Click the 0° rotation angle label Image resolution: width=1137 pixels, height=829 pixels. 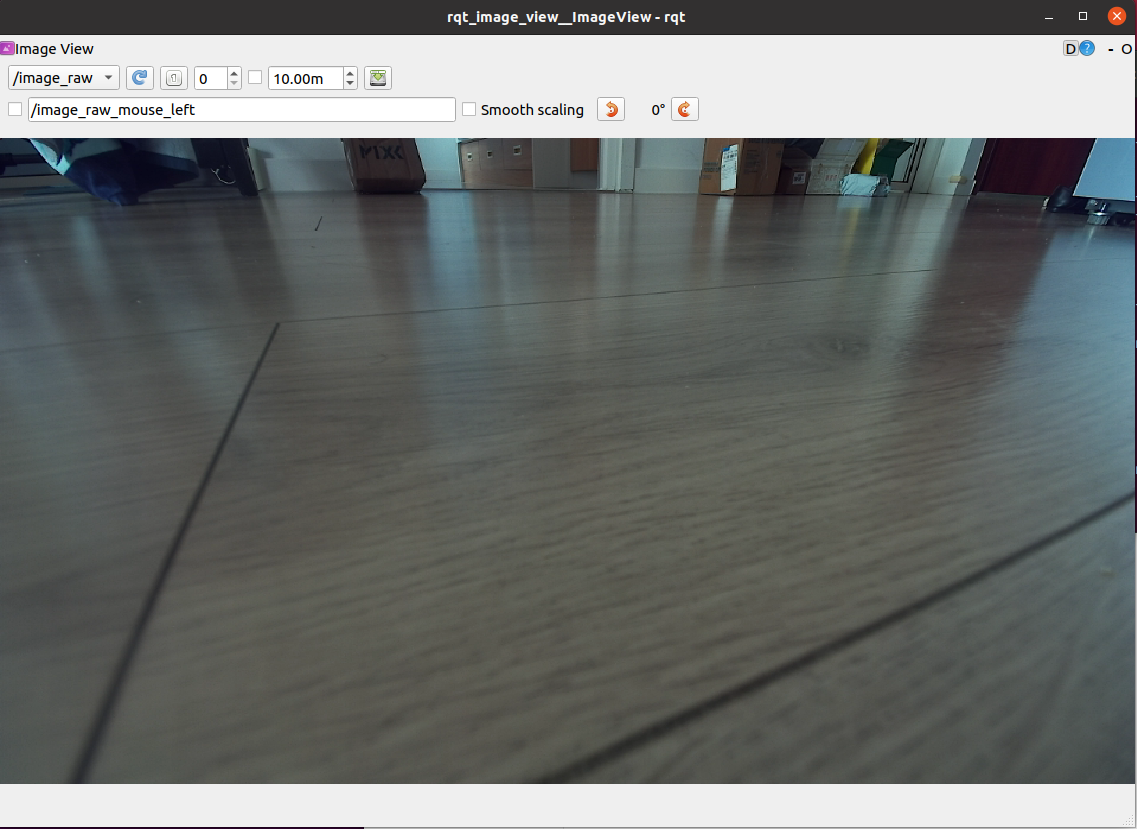[658, 110]
